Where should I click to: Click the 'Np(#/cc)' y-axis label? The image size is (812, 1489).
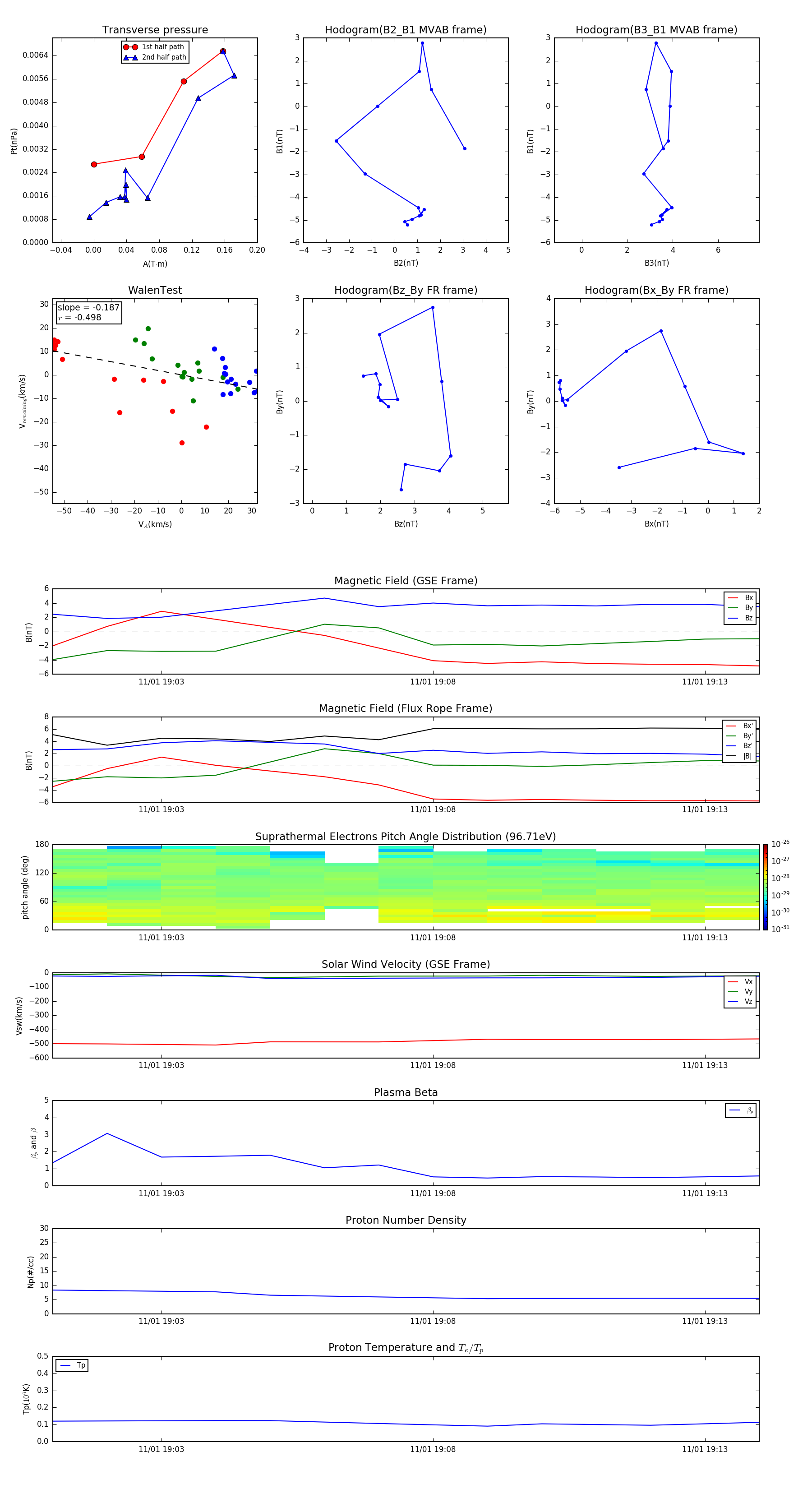pyautogui.click(x=31, y=1272)
